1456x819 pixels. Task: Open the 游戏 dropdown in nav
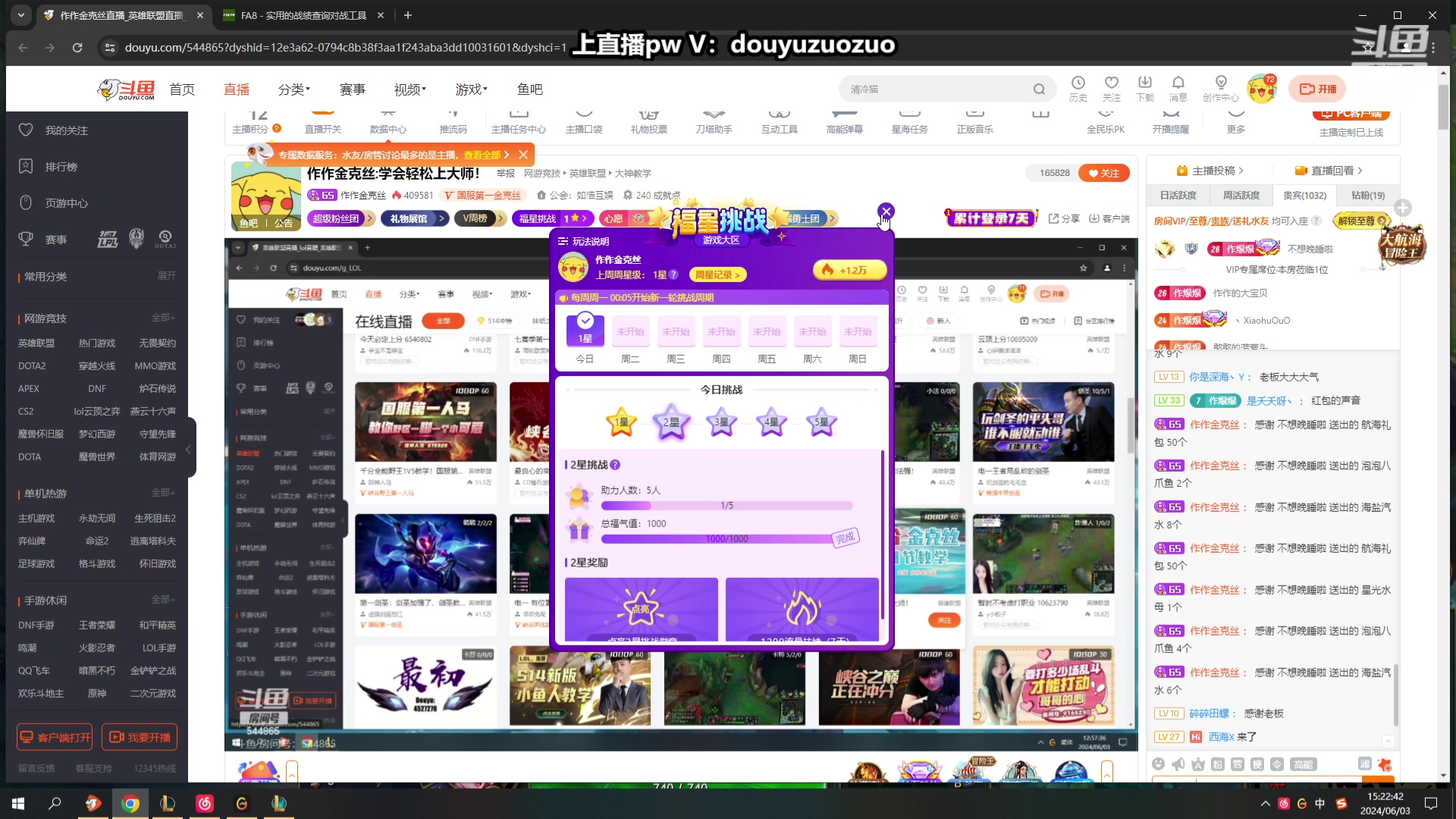coord(472,89)
